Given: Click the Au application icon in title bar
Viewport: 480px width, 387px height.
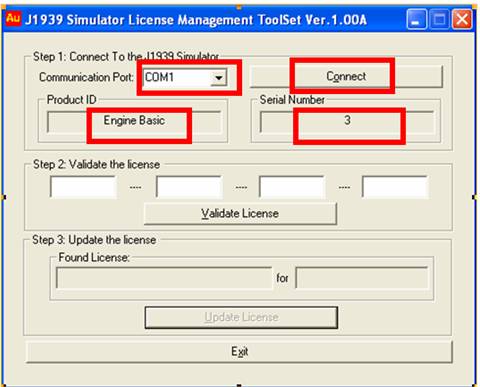Looking at the screenshot, I should [x=13, y=18].
